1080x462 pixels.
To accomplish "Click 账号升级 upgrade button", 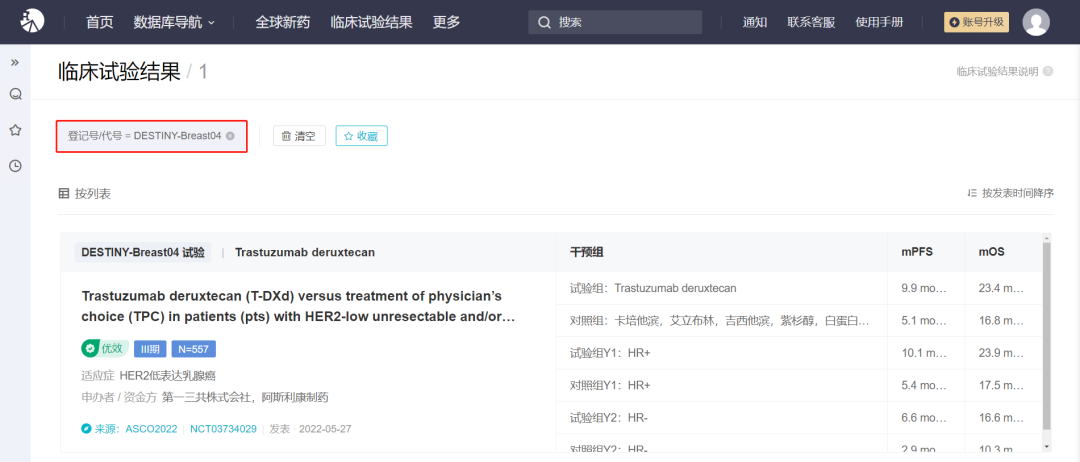I will click(976, 22).
